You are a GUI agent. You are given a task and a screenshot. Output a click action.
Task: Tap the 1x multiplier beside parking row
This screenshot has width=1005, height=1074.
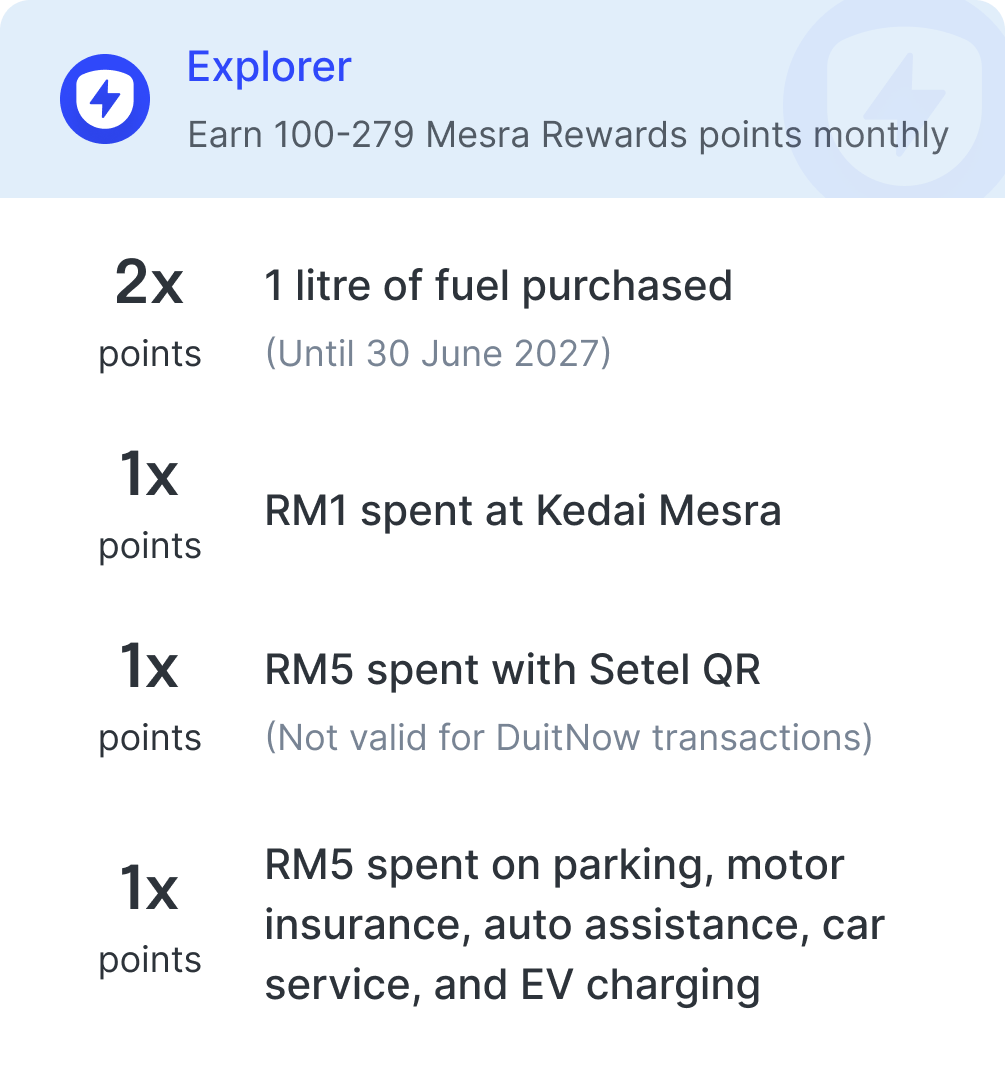click(x=149, y=888)
